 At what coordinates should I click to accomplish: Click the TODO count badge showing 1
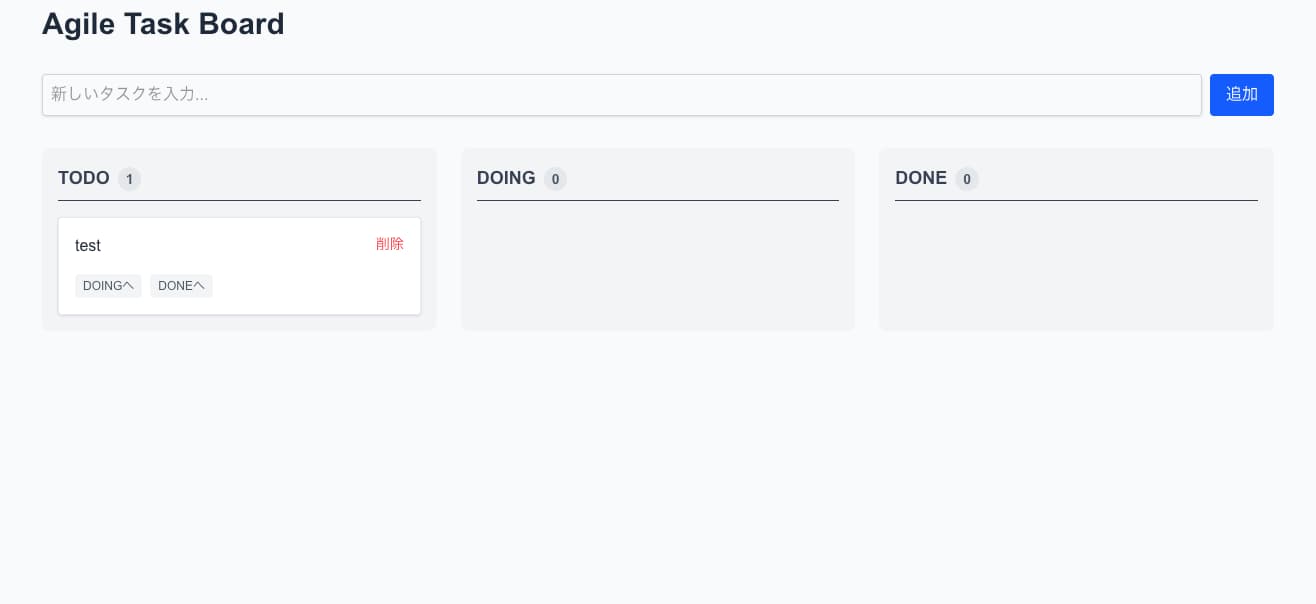coord(129,179)
